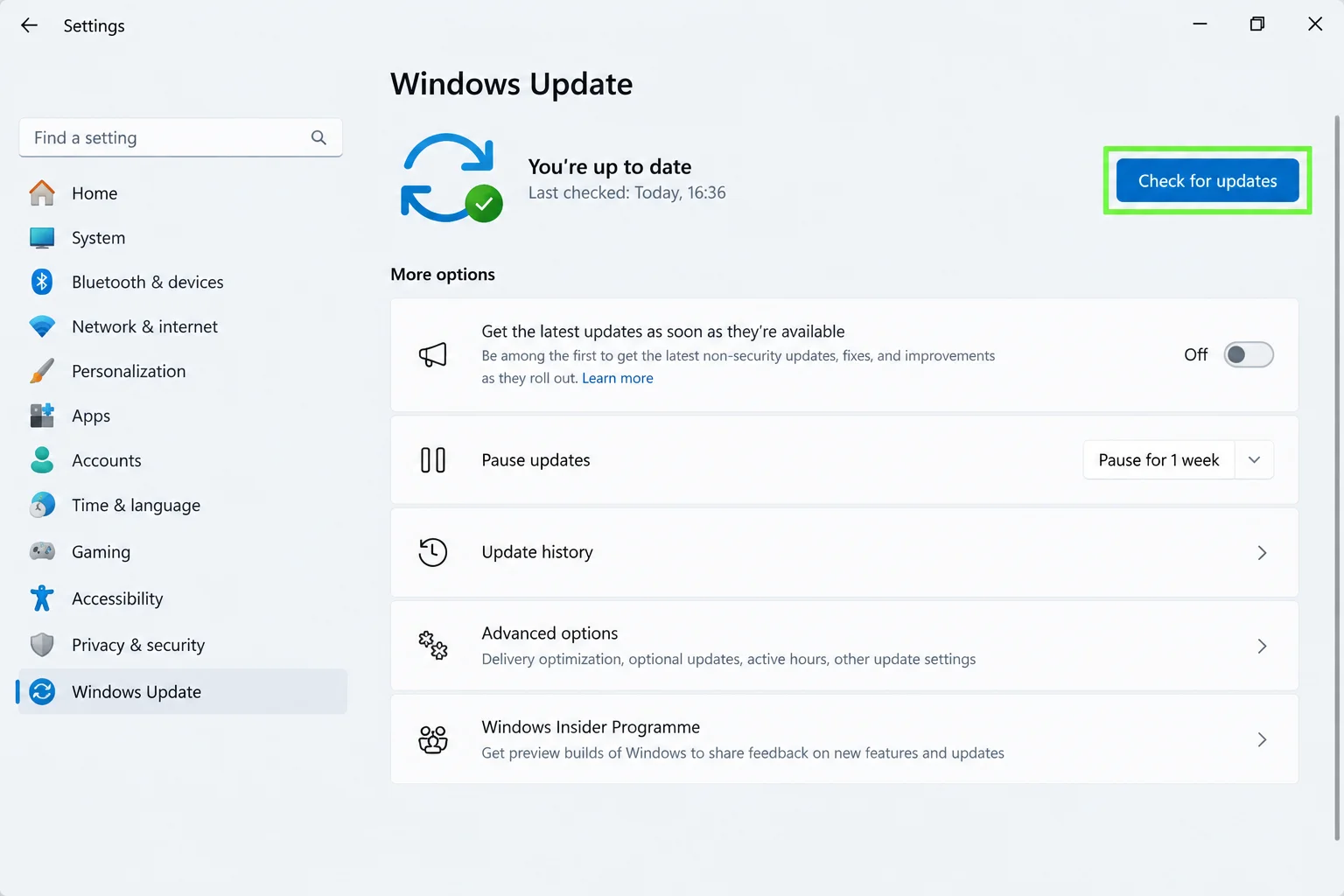The height and width of the screenshot is (896, 1344).
Task: Open the Home settings page
Action: 183,192
